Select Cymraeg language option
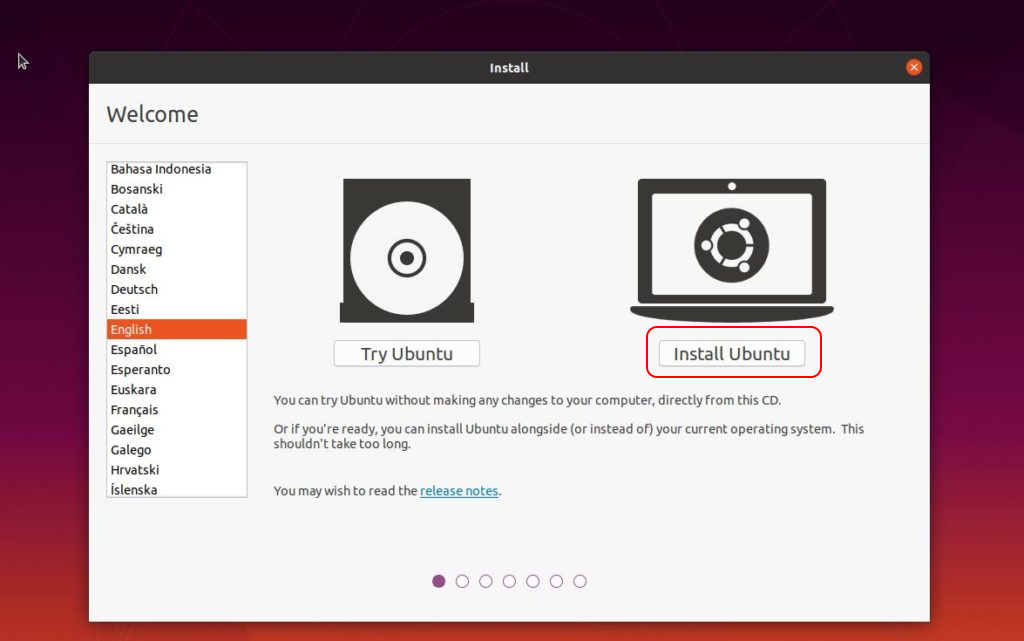The width and height of the screenshot is (1024, 641). (x=136, y=249)
